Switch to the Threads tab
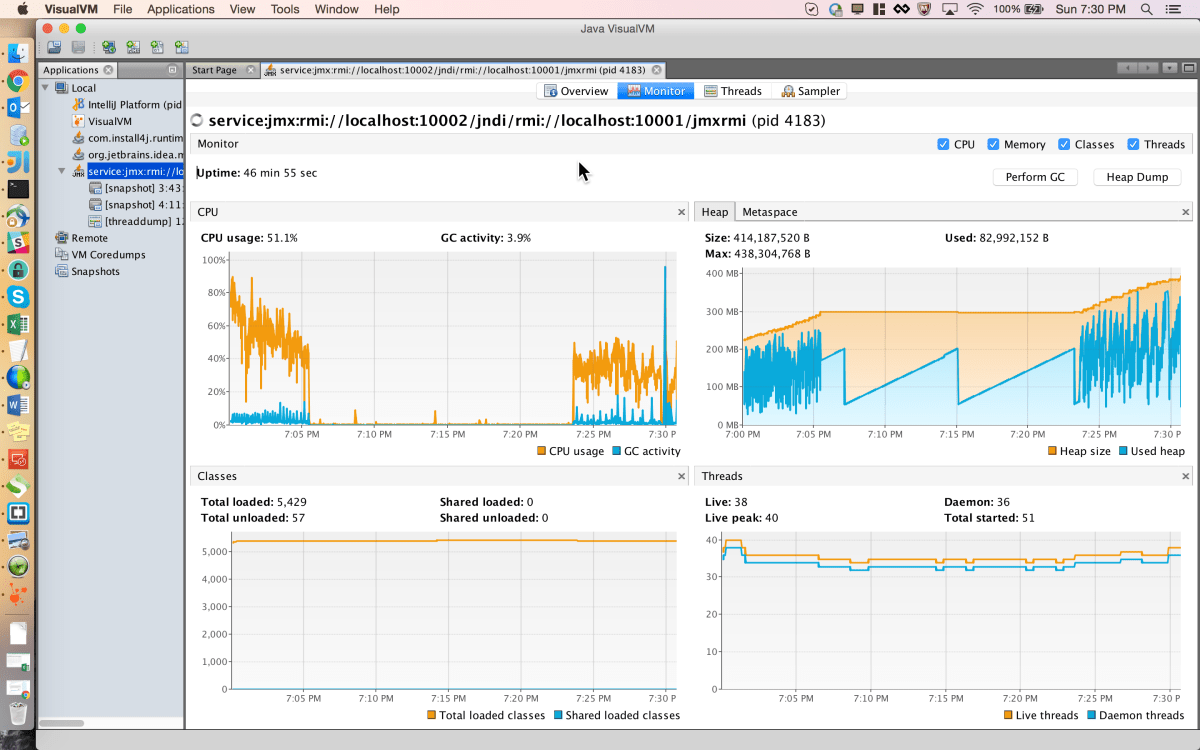The image size is (1200, 750). [x=733, y=91]
